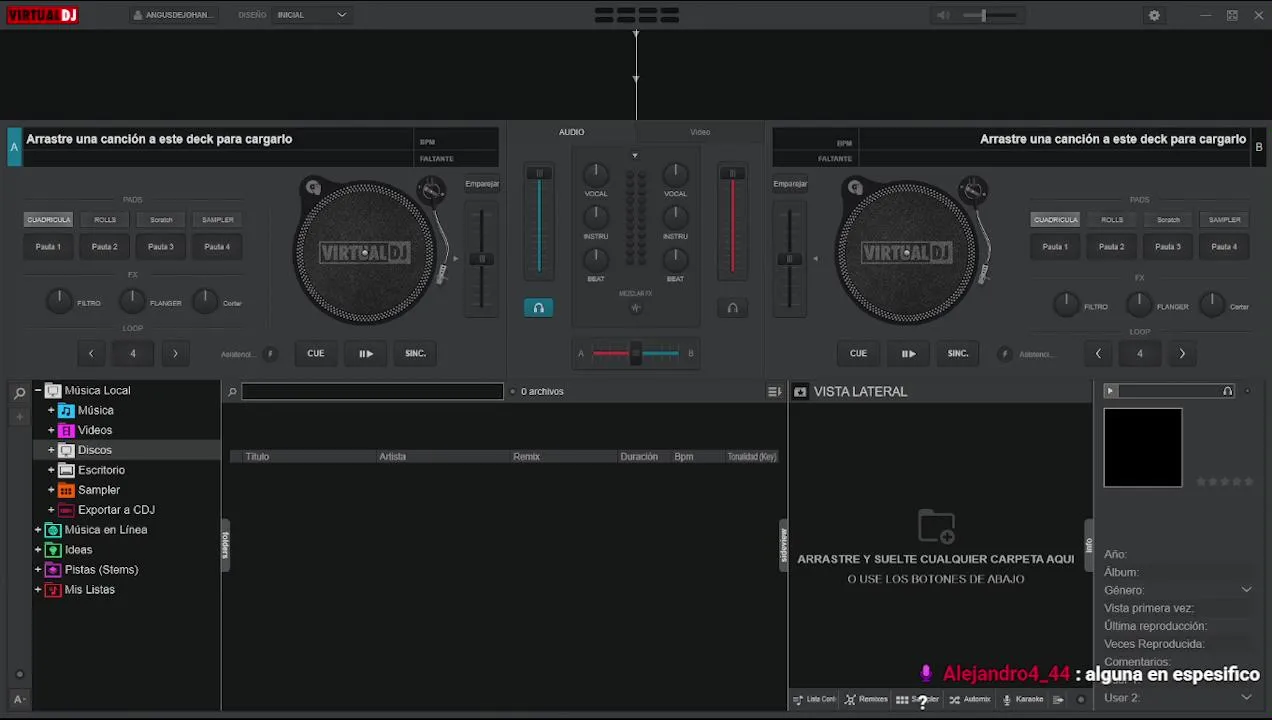Trigger Pauta 3 pad on deck B
Screen dimensions: 1272x720
point(1168,247)
